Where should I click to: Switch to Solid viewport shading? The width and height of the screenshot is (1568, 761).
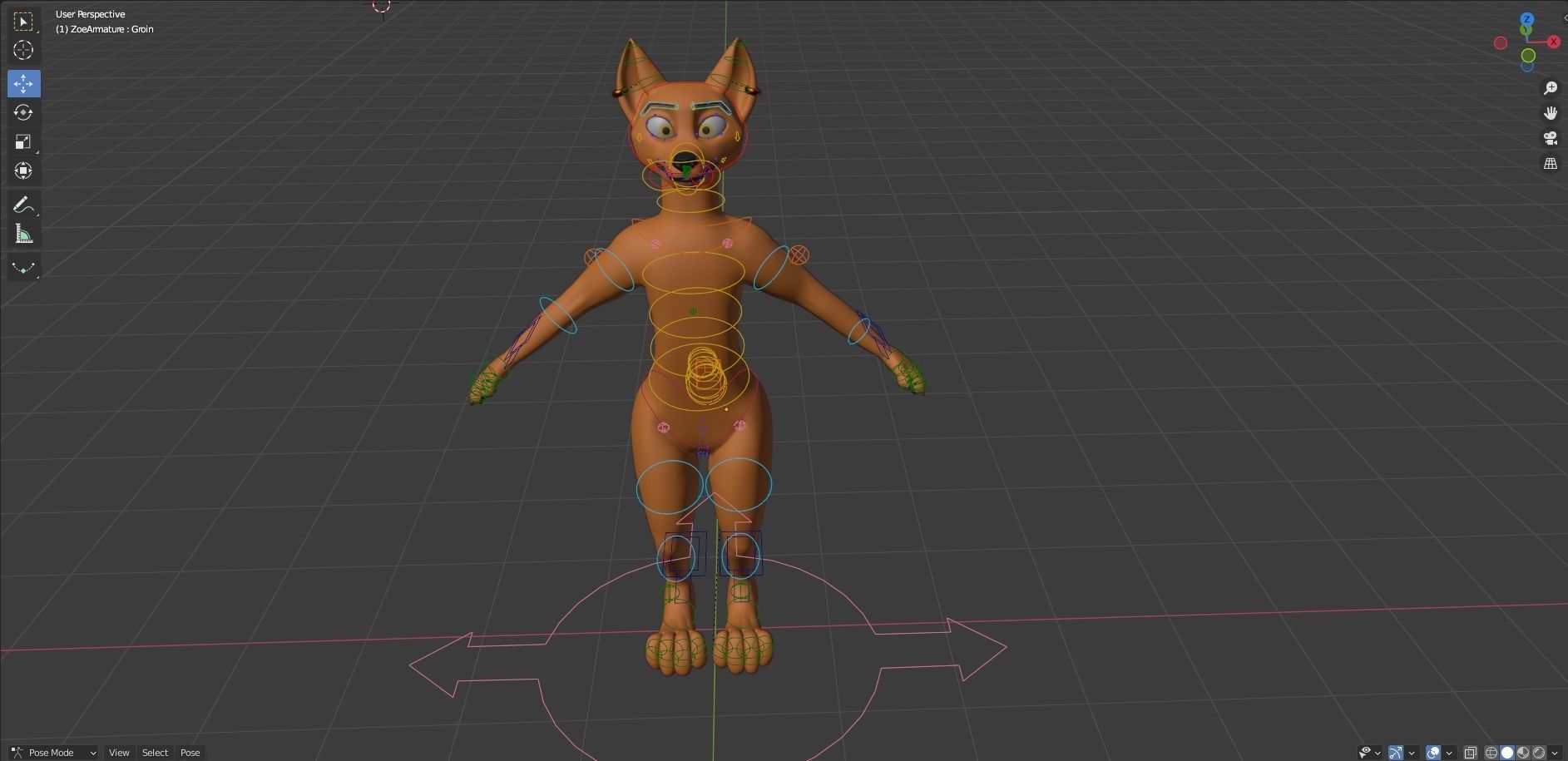click(x=1507, y=753)
